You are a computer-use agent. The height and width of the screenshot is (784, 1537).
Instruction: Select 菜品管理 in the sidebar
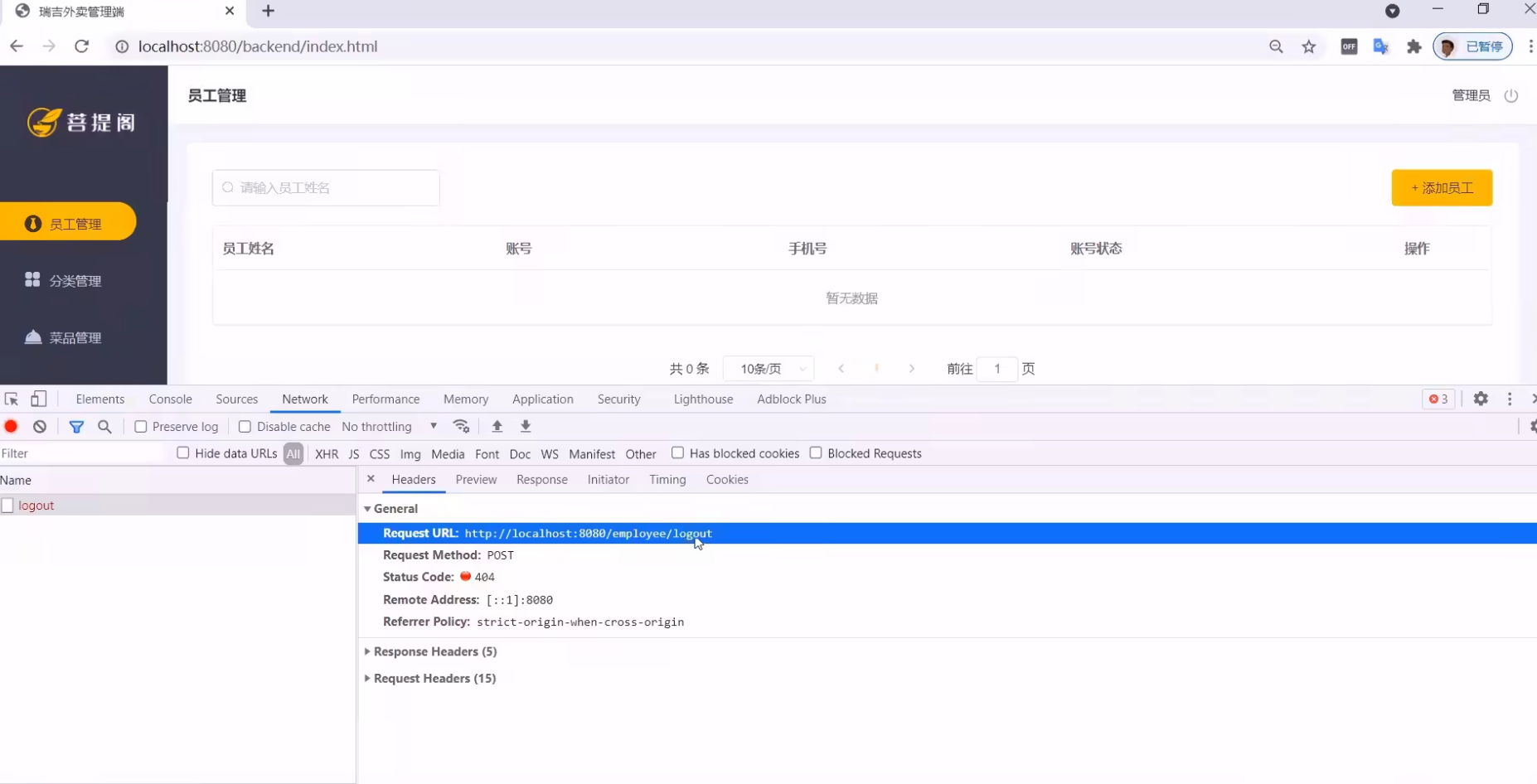[x=63, y=337]
